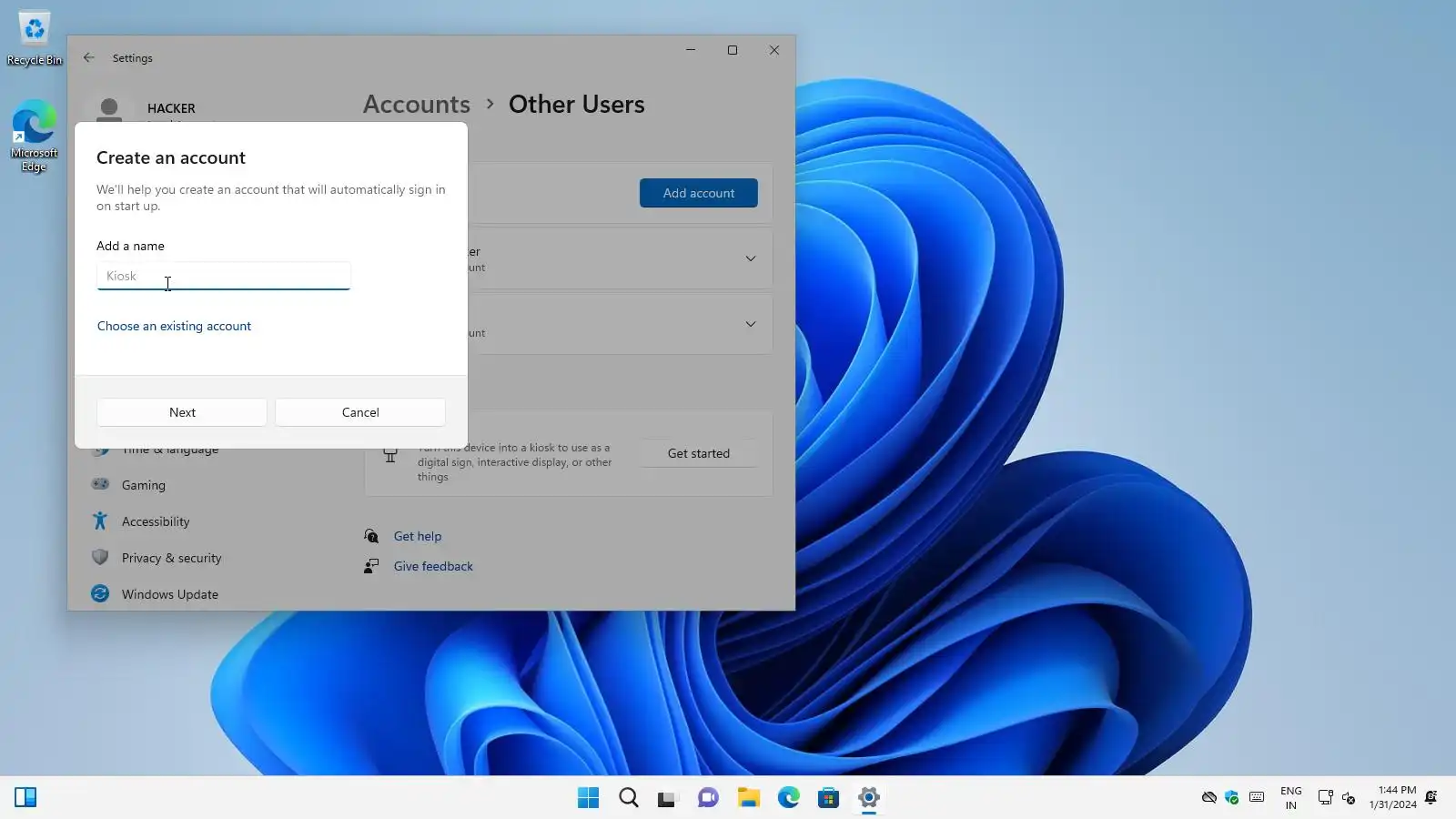
Task: Open Windows Security from the tray shield
Action: pyautogui.click(x=1232, y=798)
